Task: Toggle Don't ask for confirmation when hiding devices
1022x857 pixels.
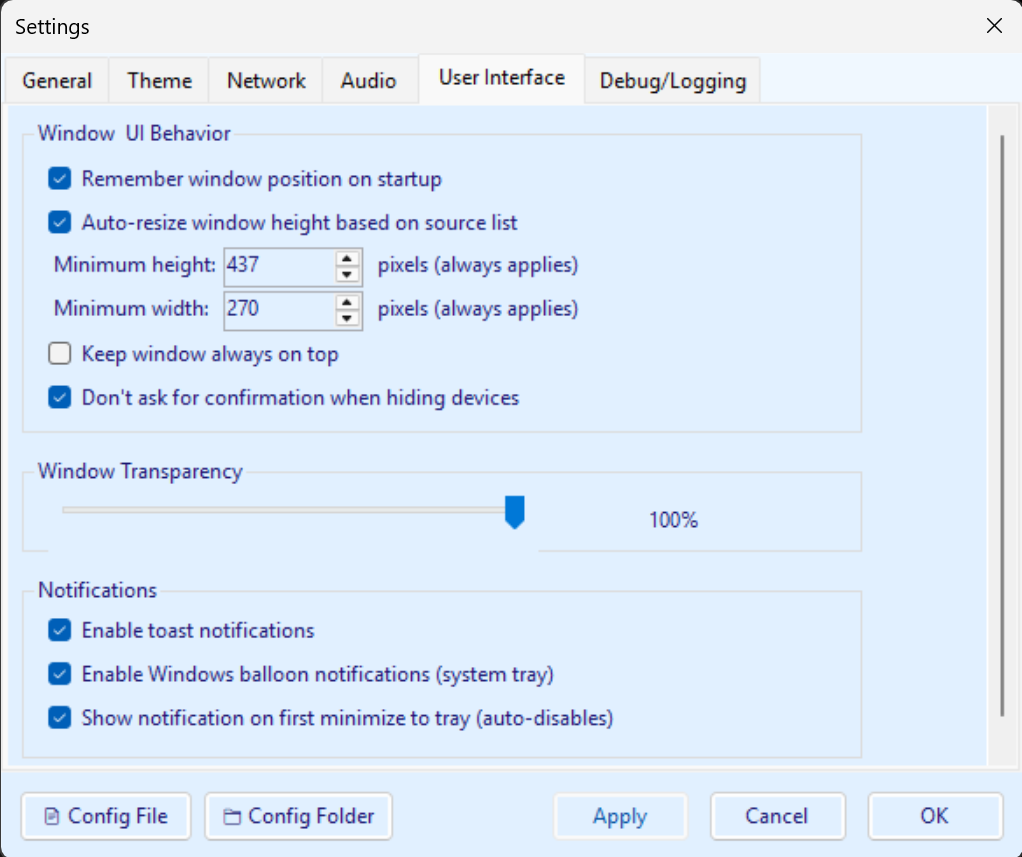Action: click(59, 397)
